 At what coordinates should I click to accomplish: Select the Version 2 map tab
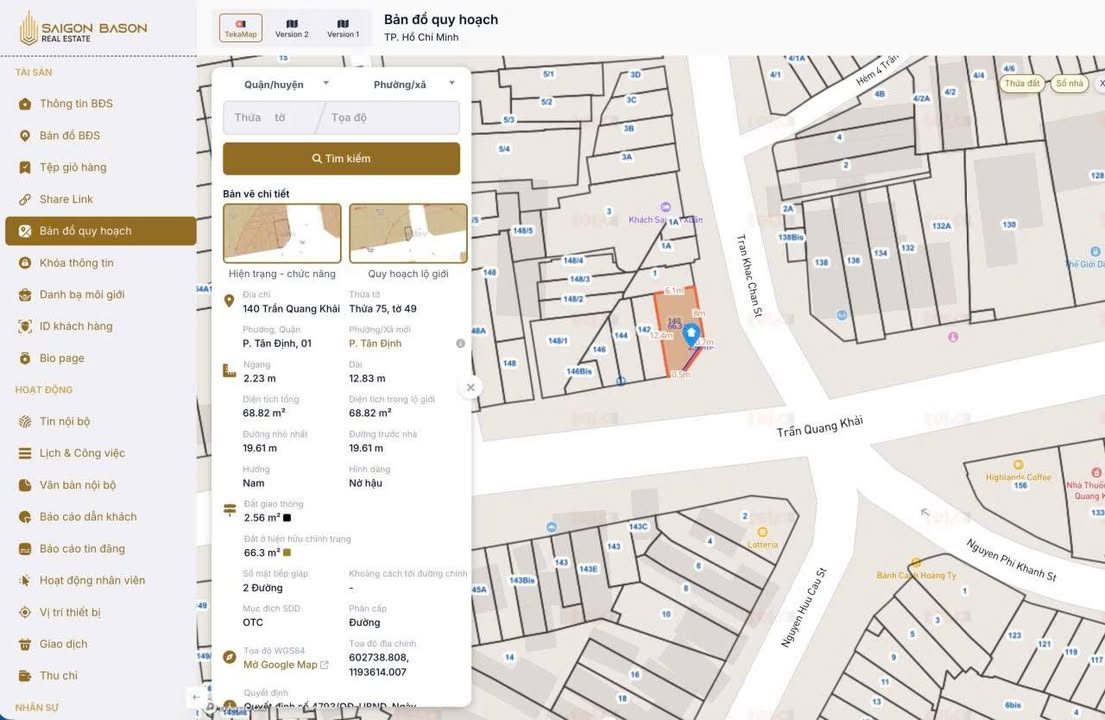[x=292, y=28]
